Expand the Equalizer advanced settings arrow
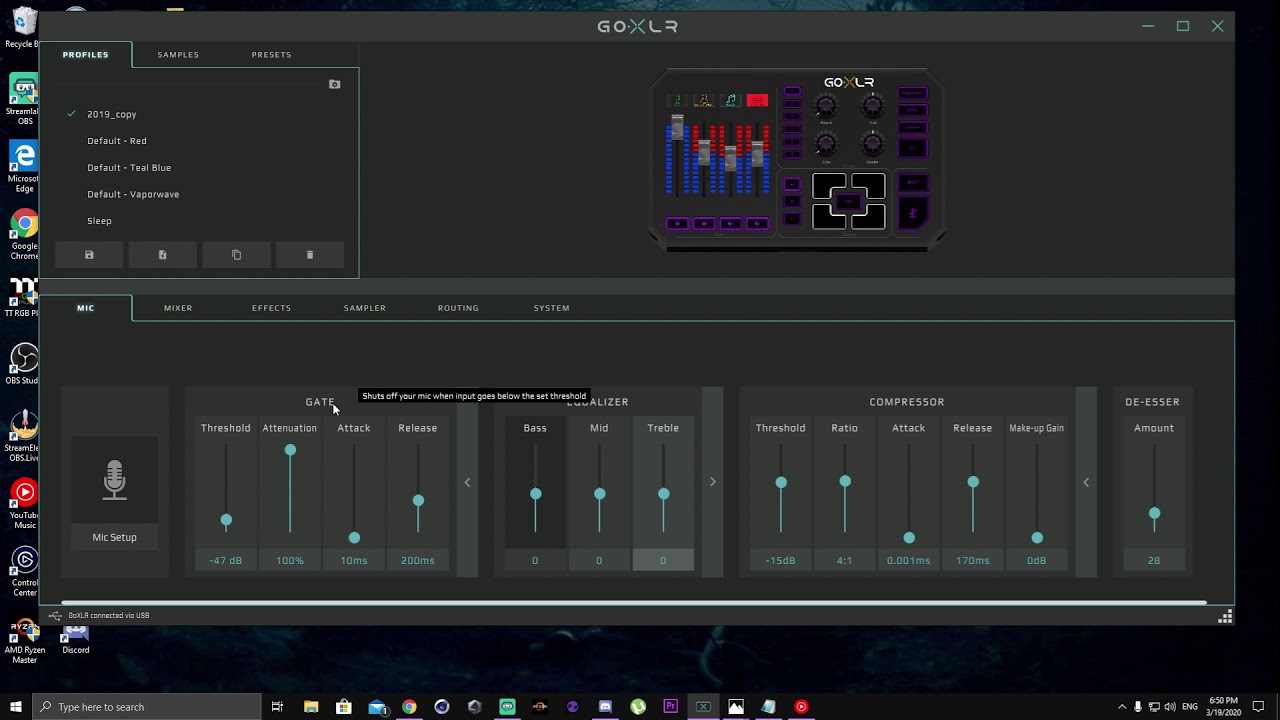The width and height of the screenshot is (1280, 720). tap(713, 482)
